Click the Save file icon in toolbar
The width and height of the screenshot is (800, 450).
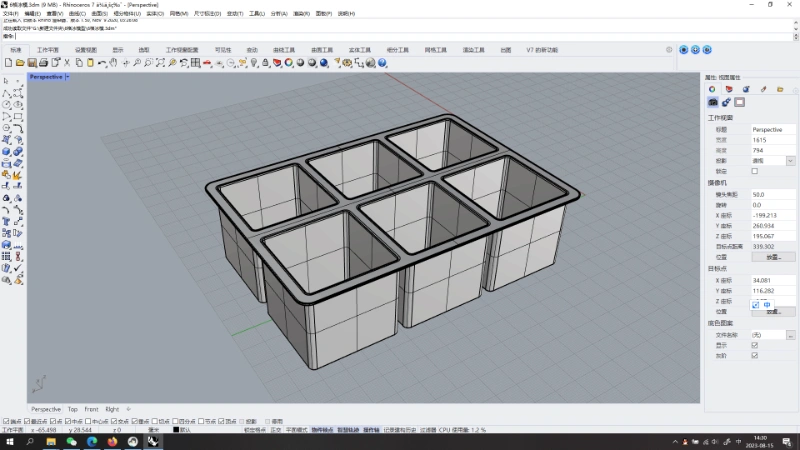(x=30, y=62)
